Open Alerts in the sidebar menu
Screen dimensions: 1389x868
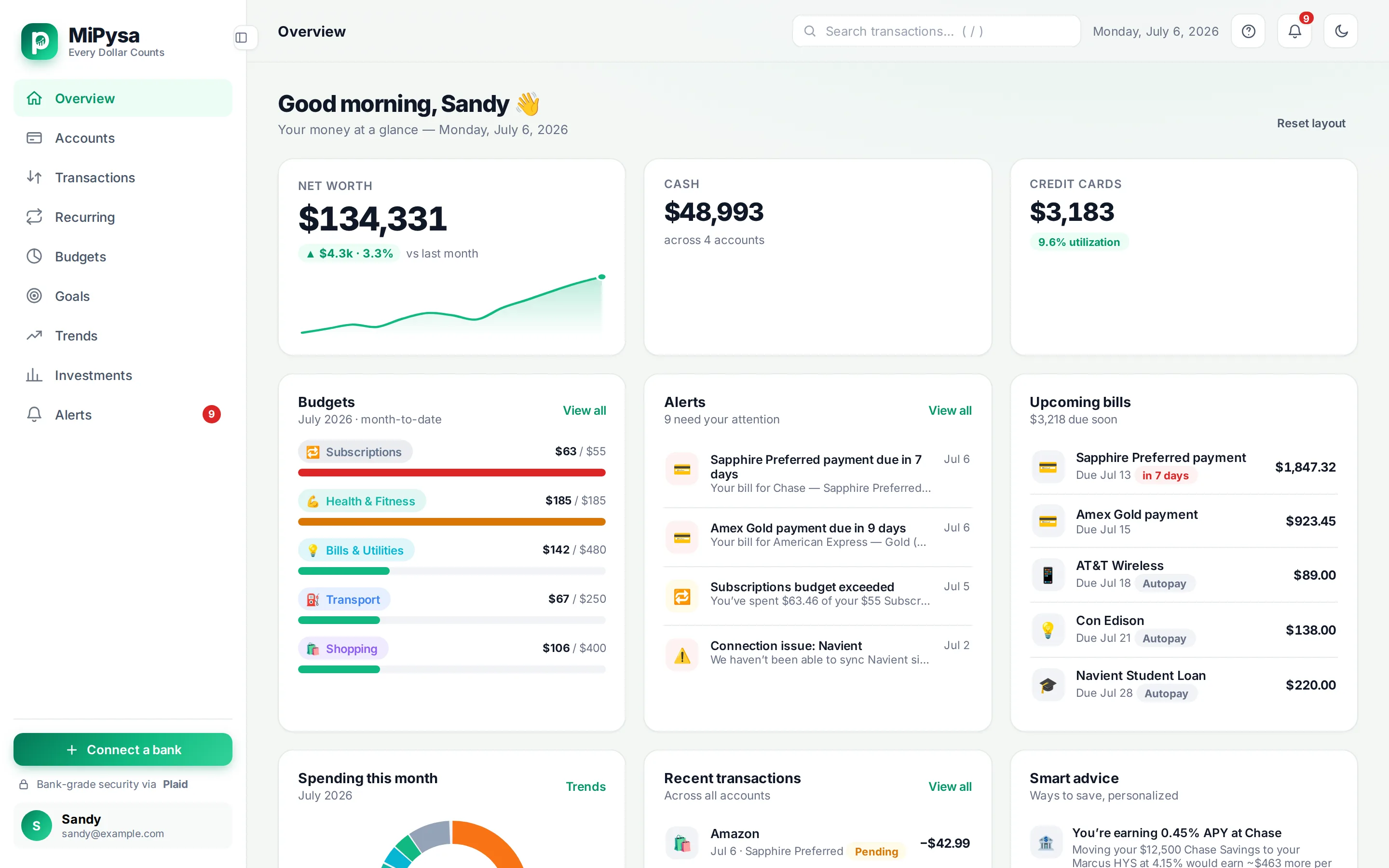tap(123, 415)
